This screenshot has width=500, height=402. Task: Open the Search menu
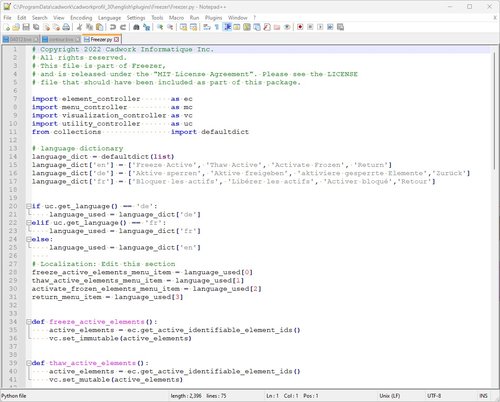coord(40,18)
